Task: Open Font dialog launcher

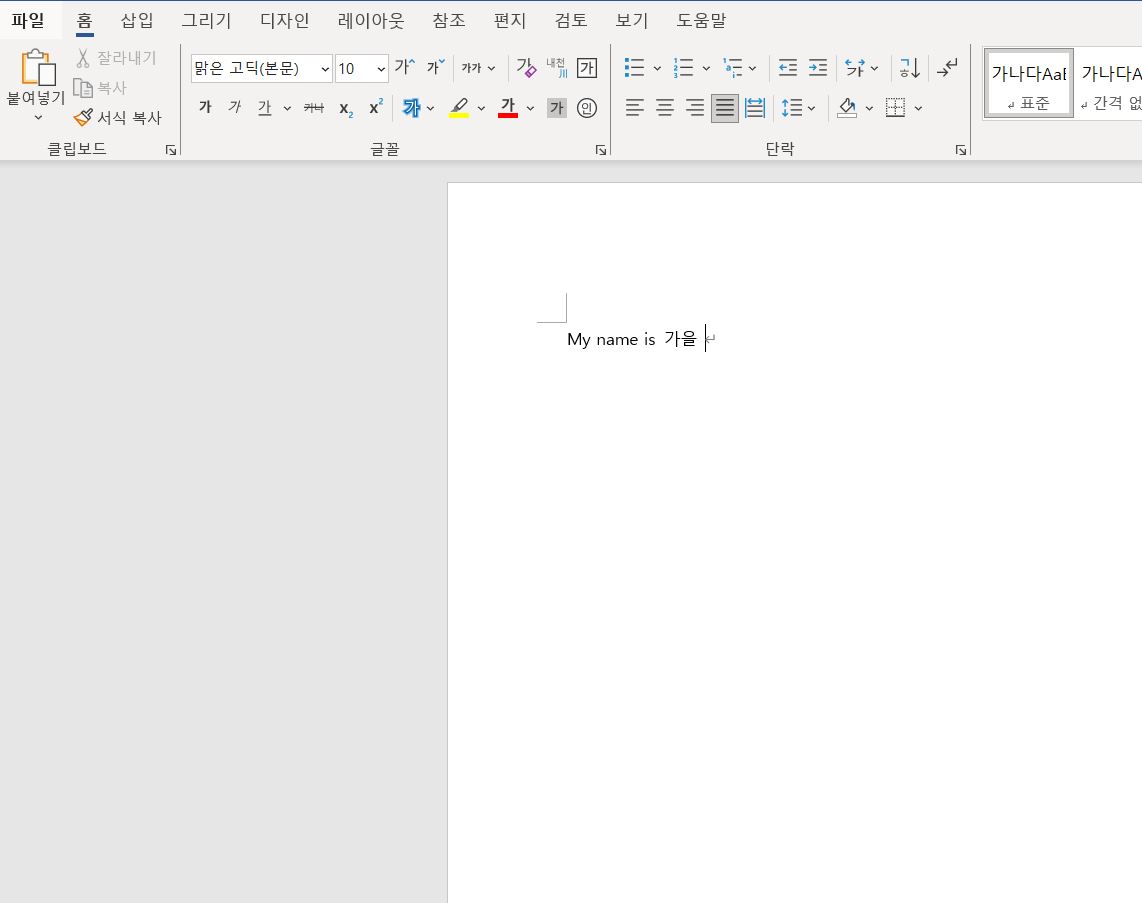Action: click(601, 150)
